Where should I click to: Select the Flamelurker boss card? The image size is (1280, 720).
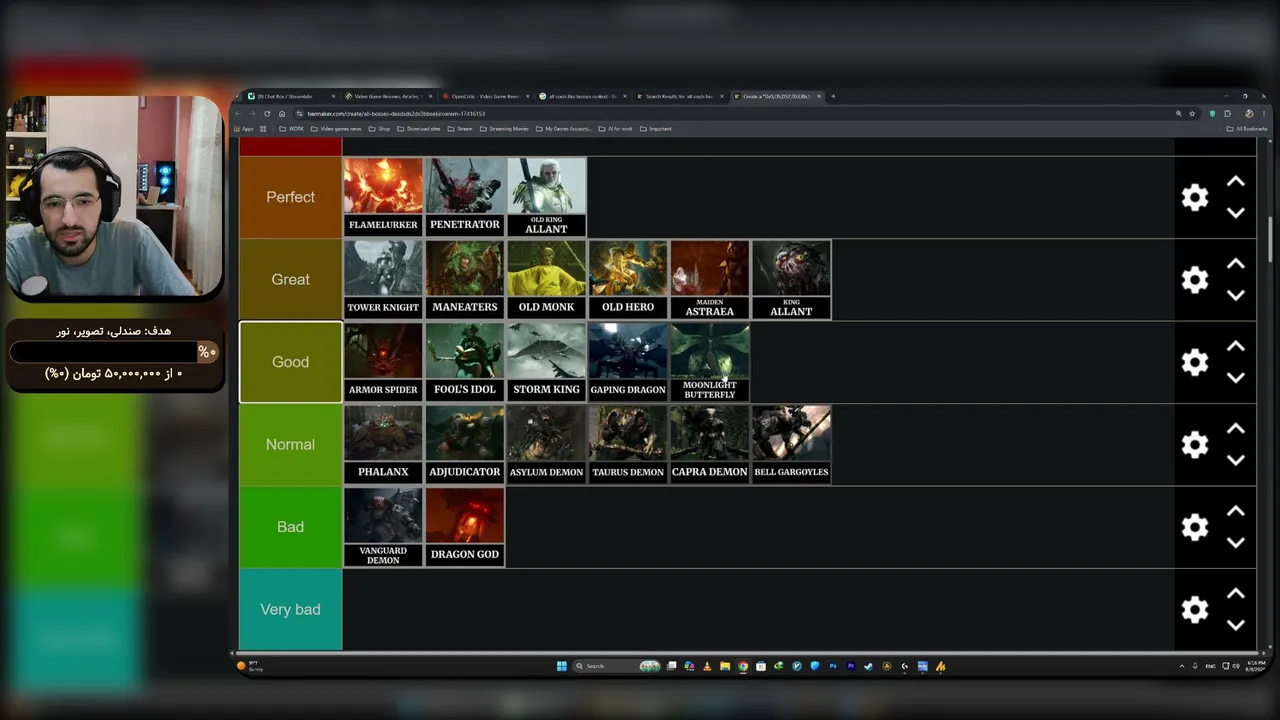point(383,197)
